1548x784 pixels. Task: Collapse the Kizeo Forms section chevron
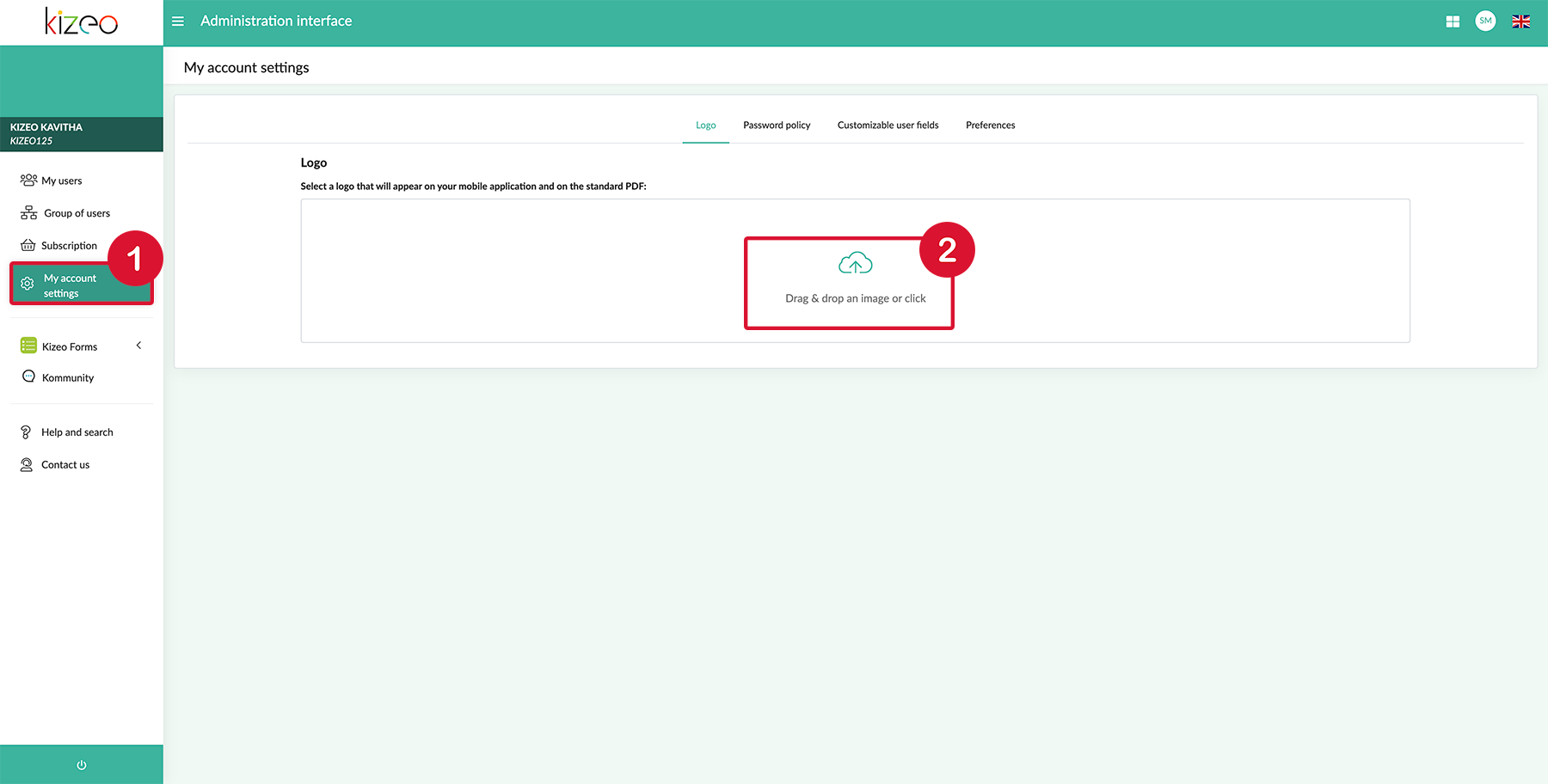138,345
